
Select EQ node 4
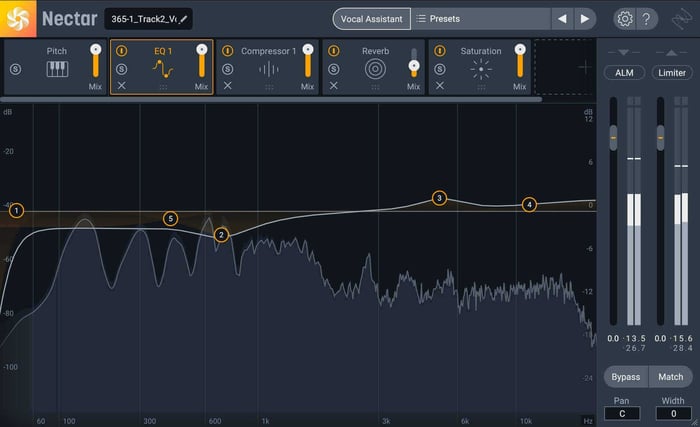[x=529, y=205]
